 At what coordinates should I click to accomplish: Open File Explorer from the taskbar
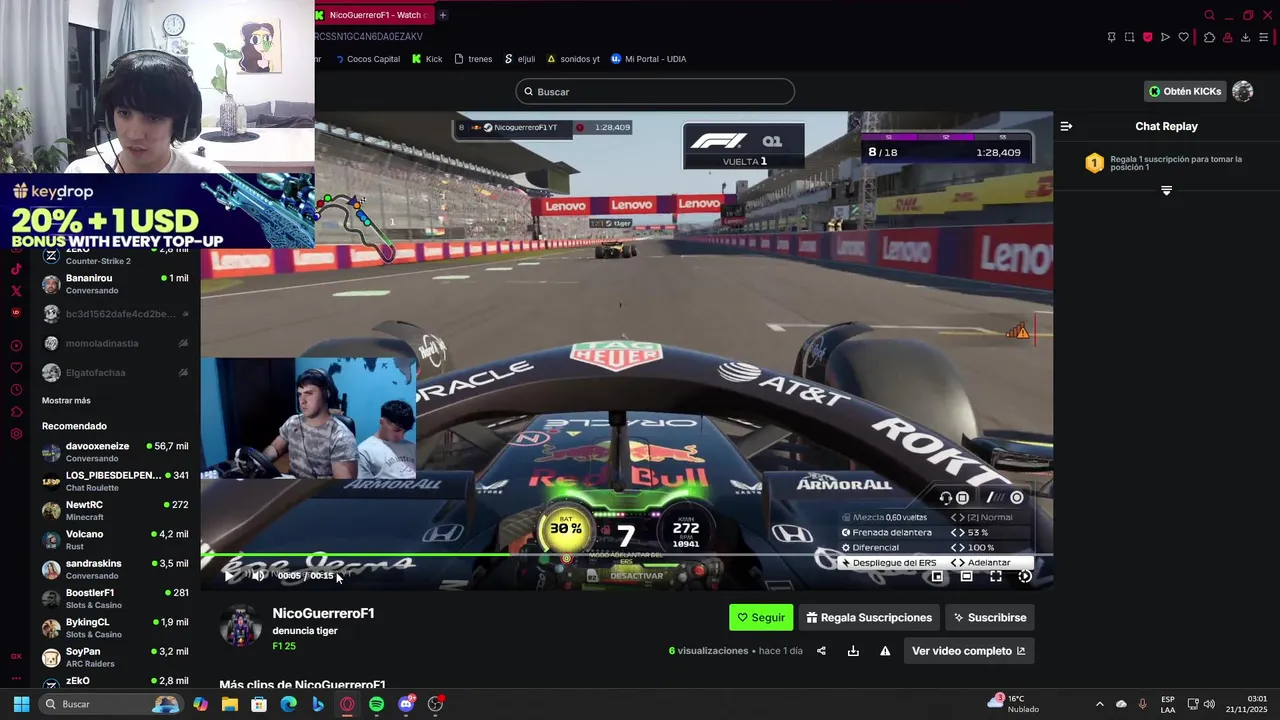click(x=230, y=704)
